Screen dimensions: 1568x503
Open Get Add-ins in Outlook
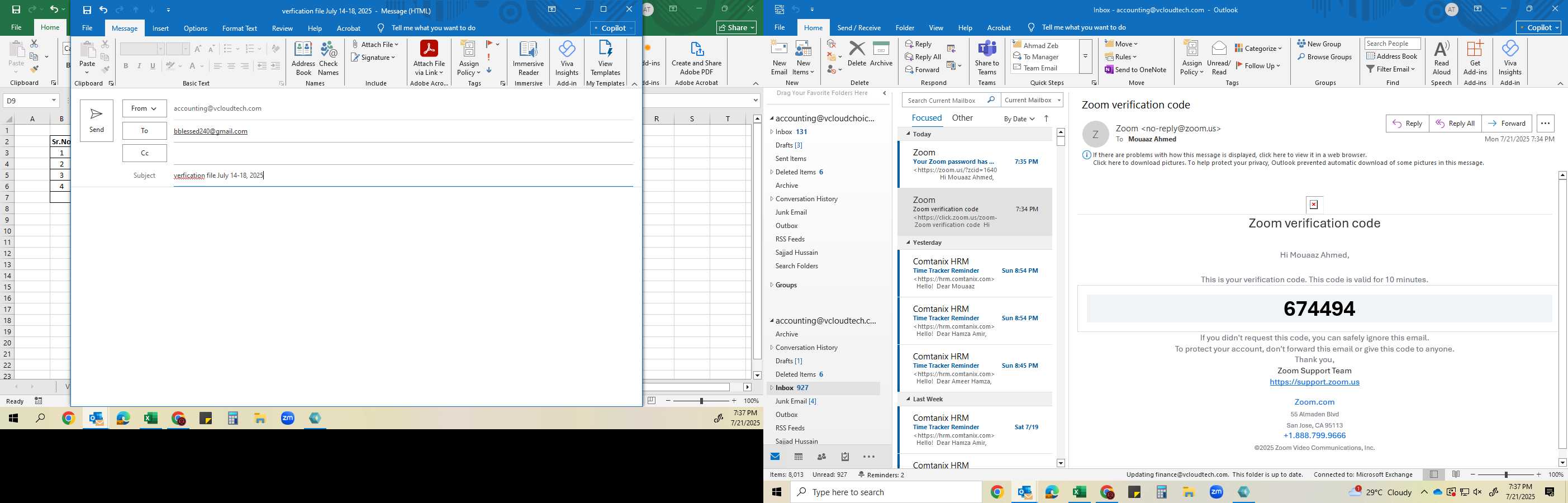click(1475, 59)
